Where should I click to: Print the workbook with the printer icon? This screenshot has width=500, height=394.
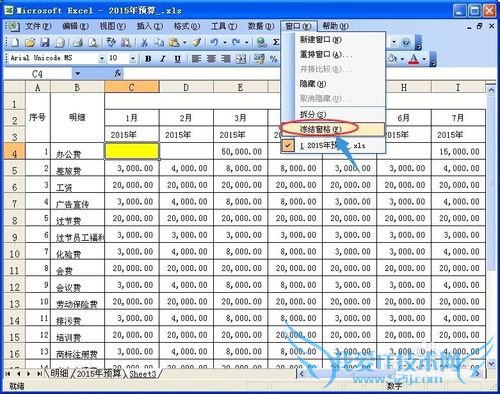(x=78, y=43)
